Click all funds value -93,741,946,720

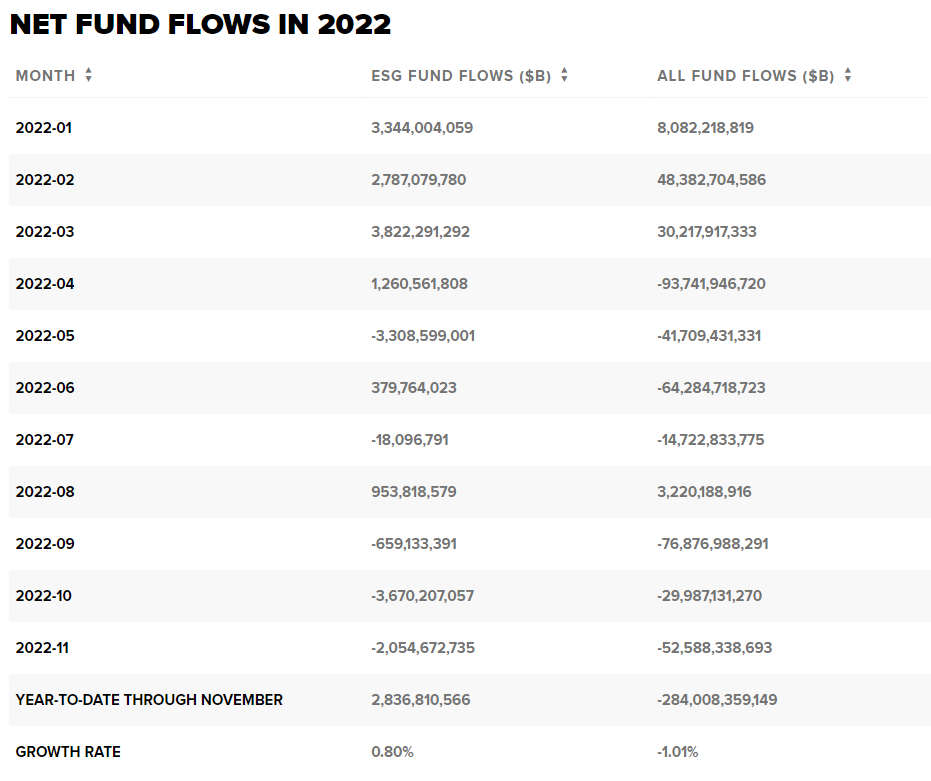tap(711, 284)
